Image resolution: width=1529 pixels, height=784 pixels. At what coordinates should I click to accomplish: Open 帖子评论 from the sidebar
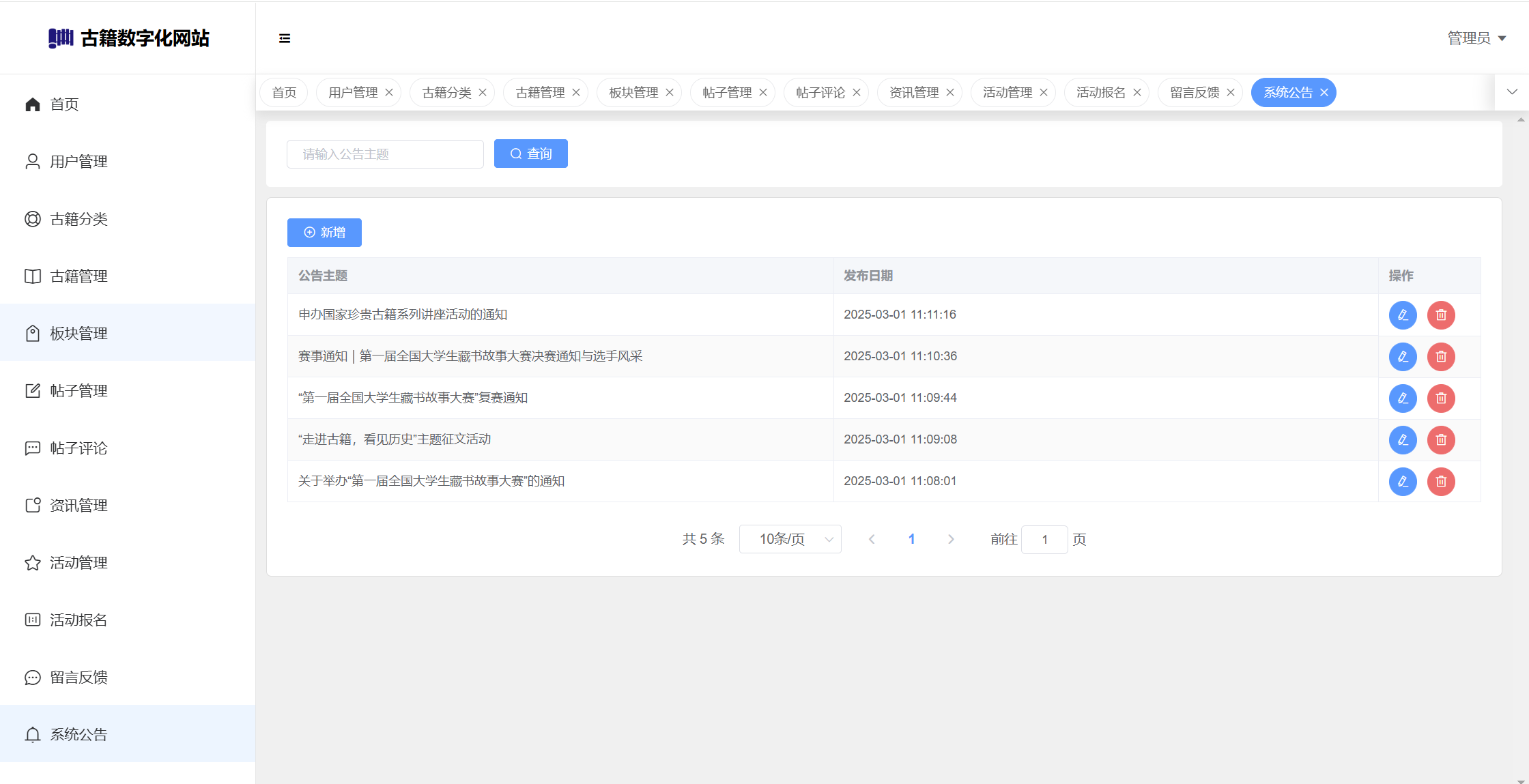pos(78,448)
